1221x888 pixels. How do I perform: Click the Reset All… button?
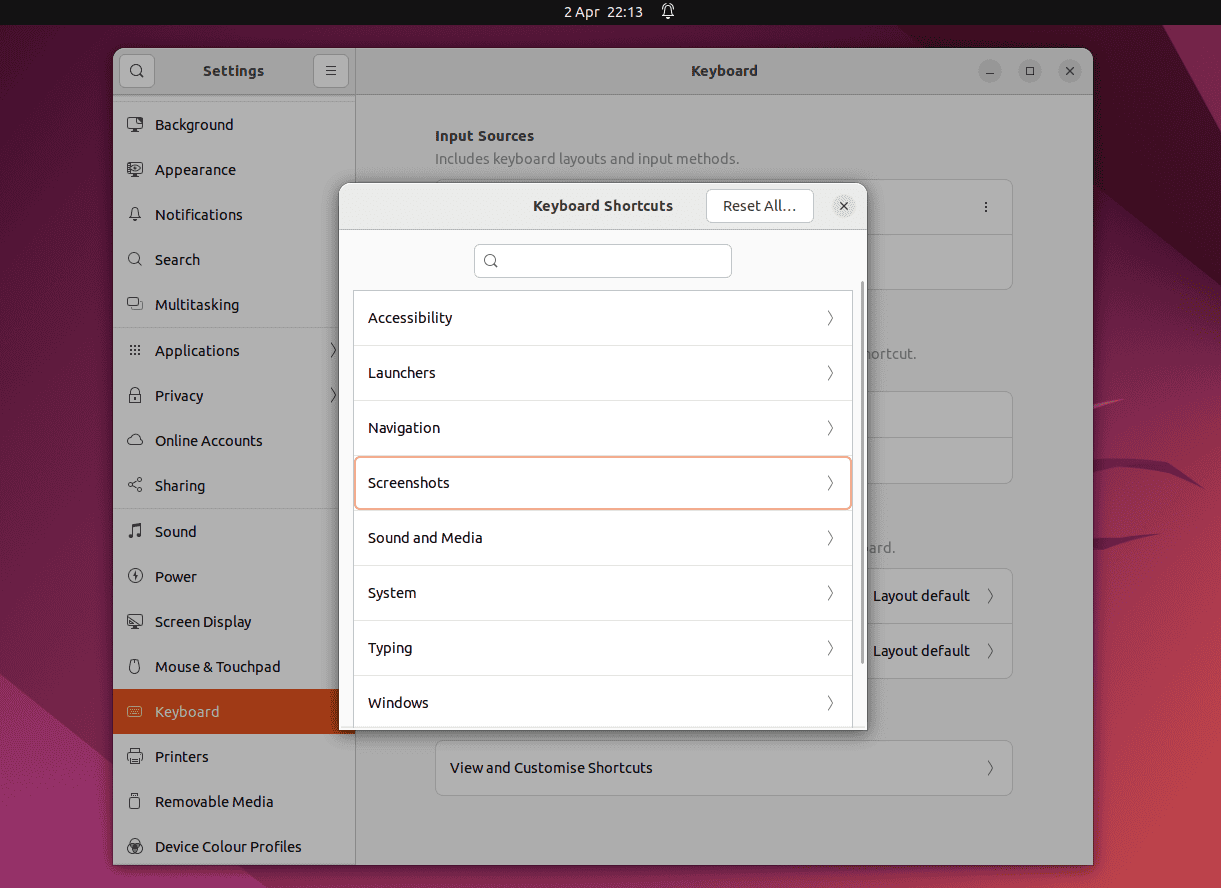coord(760,206)
